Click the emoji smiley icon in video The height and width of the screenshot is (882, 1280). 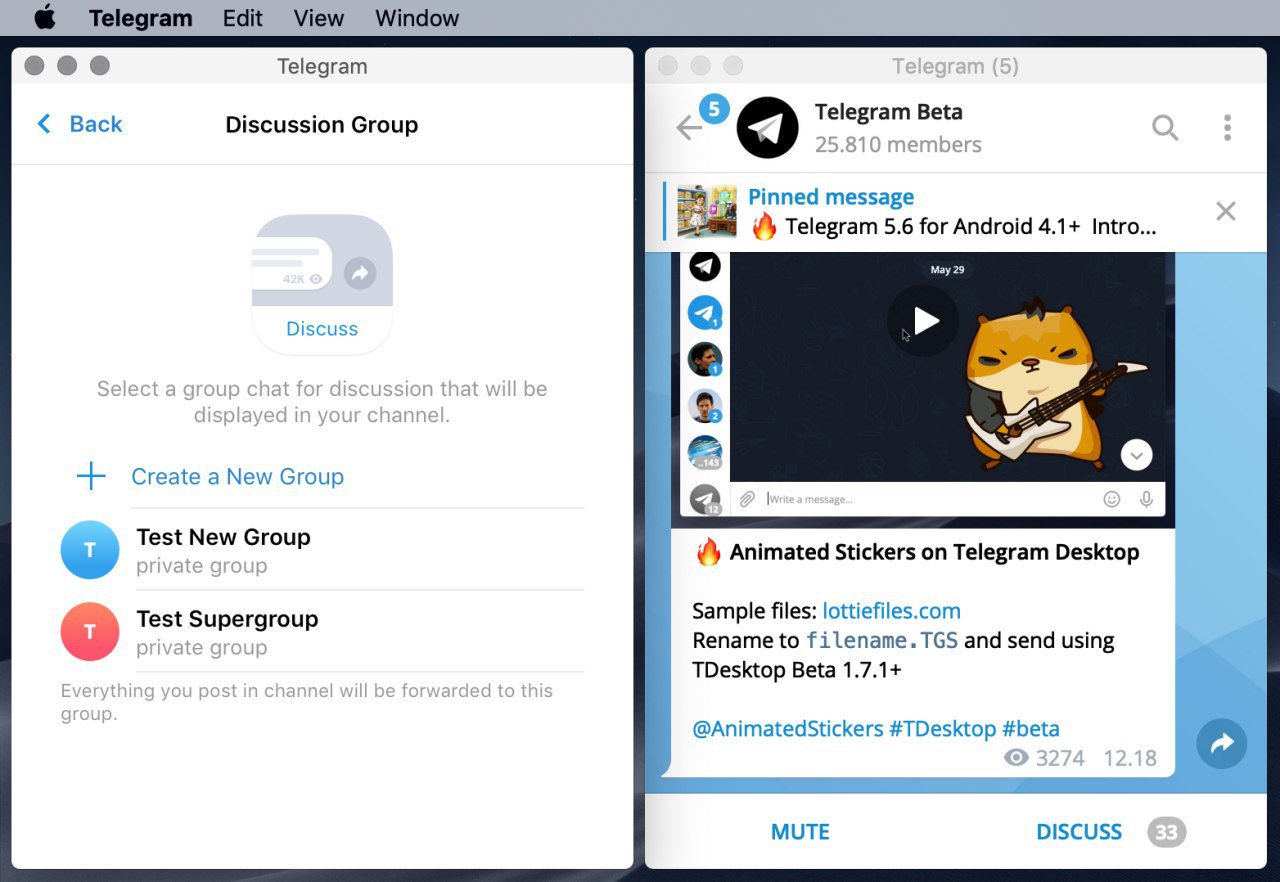click(x=1112, y=499)
